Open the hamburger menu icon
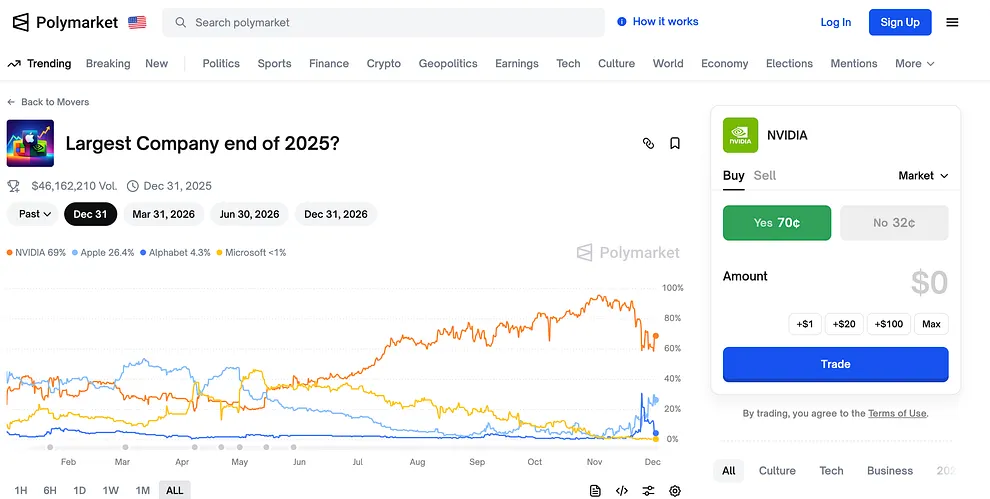990x499 pixels. pos(952,22)
